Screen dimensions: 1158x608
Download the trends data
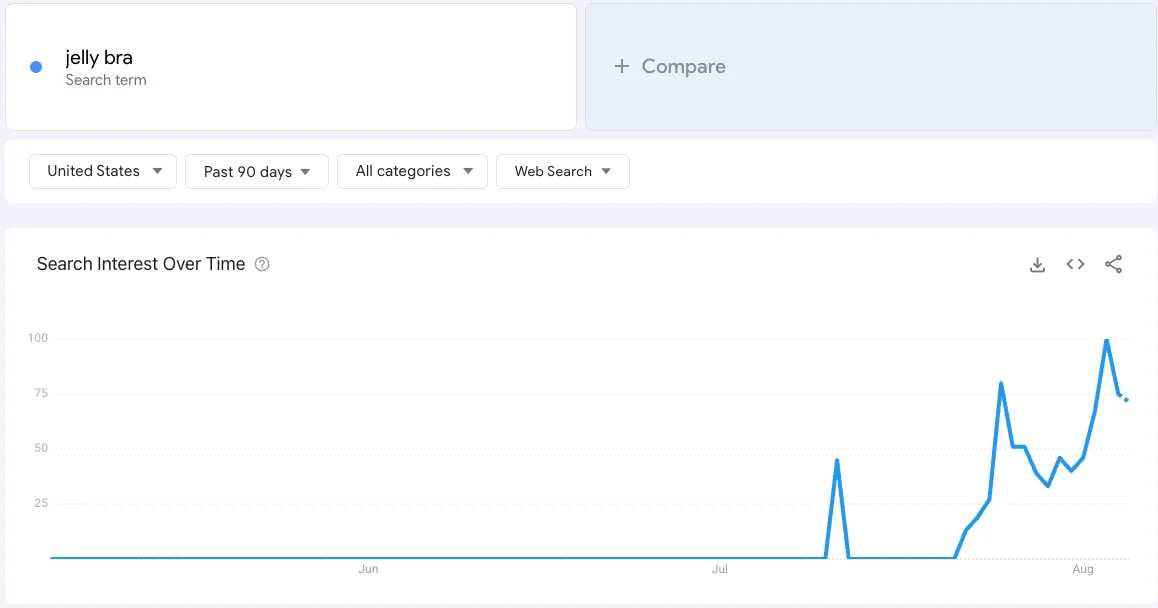coord(1037,264)
